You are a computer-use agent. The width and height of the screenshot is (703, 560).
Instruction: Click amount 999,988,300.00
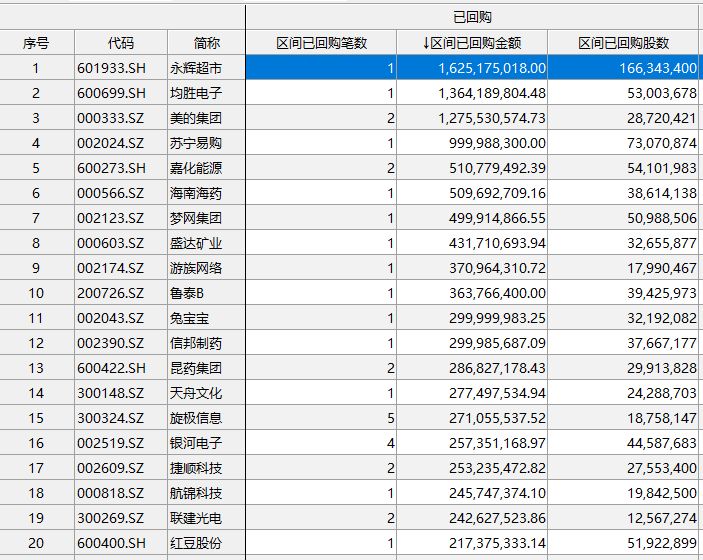[x=497, y=143]
